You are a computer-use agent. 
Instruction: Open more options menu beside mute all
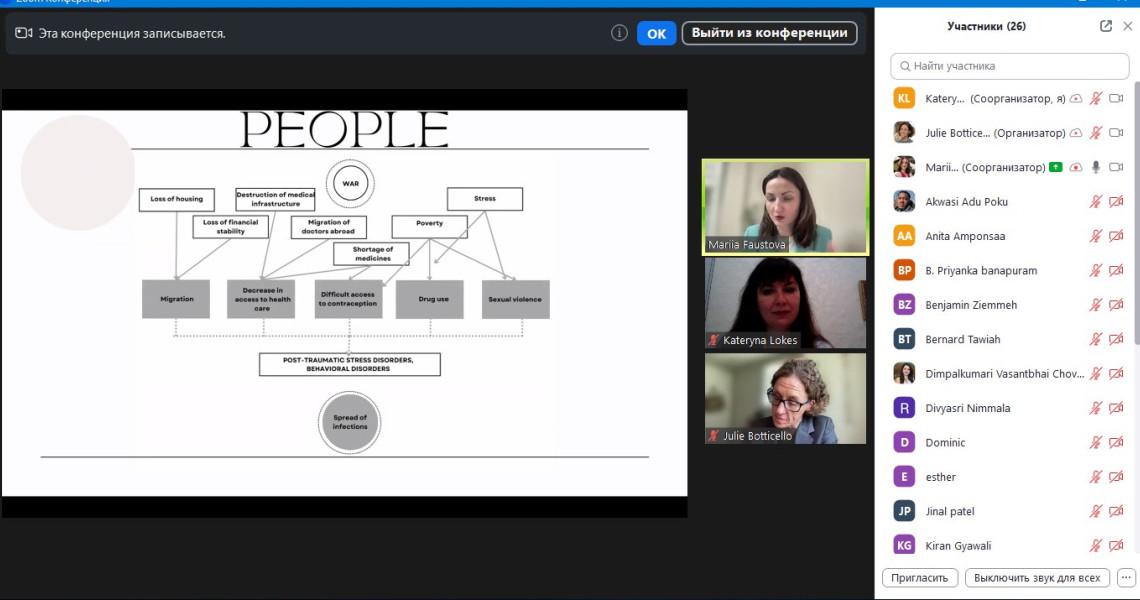1126,578
